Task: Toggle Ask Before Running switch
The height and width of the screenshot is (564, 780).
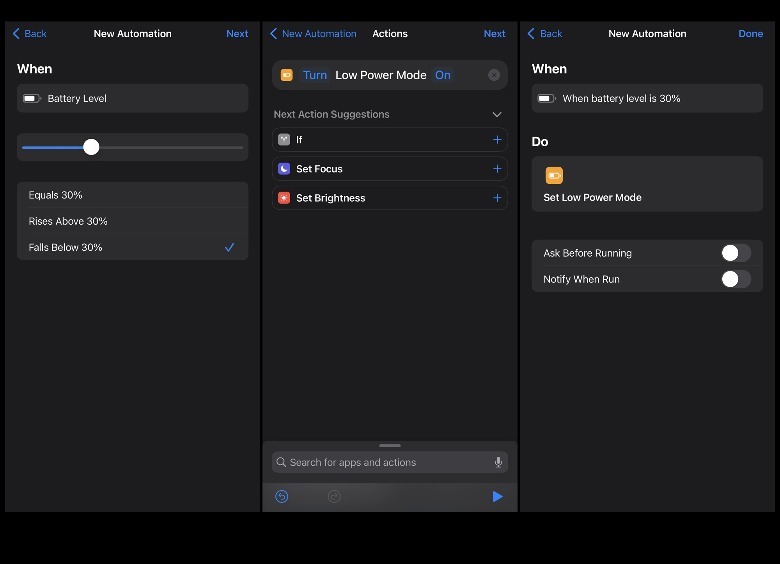Action: (736, 253)
